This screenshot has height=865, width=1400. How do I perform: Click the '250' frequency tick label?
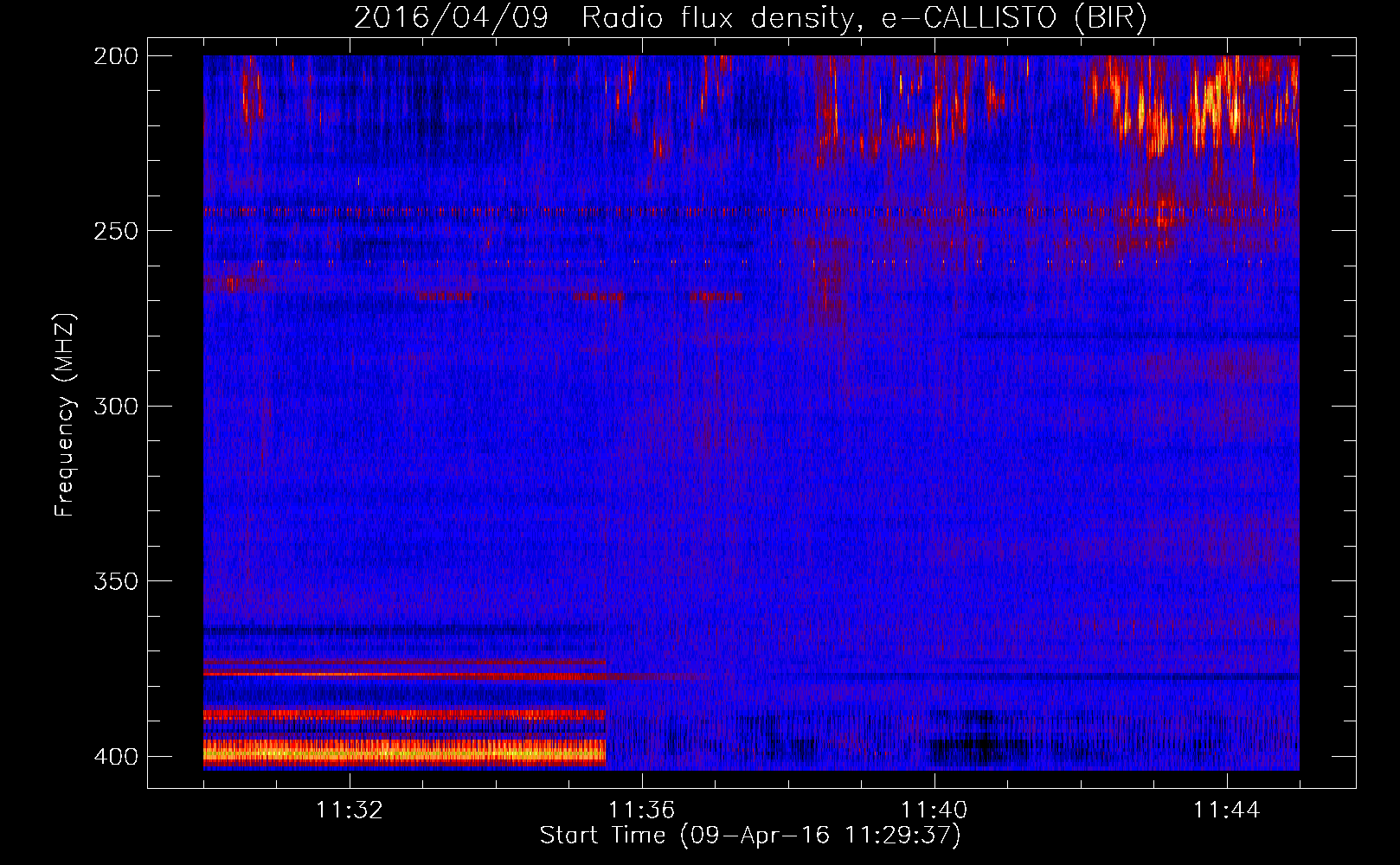pyautogui.click(x=116, y=231)
